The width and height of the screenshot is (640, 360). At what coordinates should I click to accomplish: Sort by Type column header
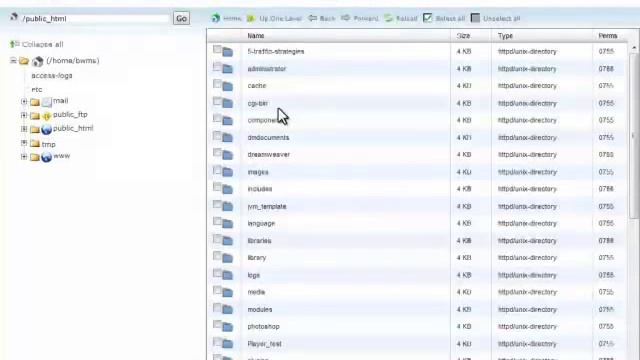pyautogui.click(x=505, y=36)
